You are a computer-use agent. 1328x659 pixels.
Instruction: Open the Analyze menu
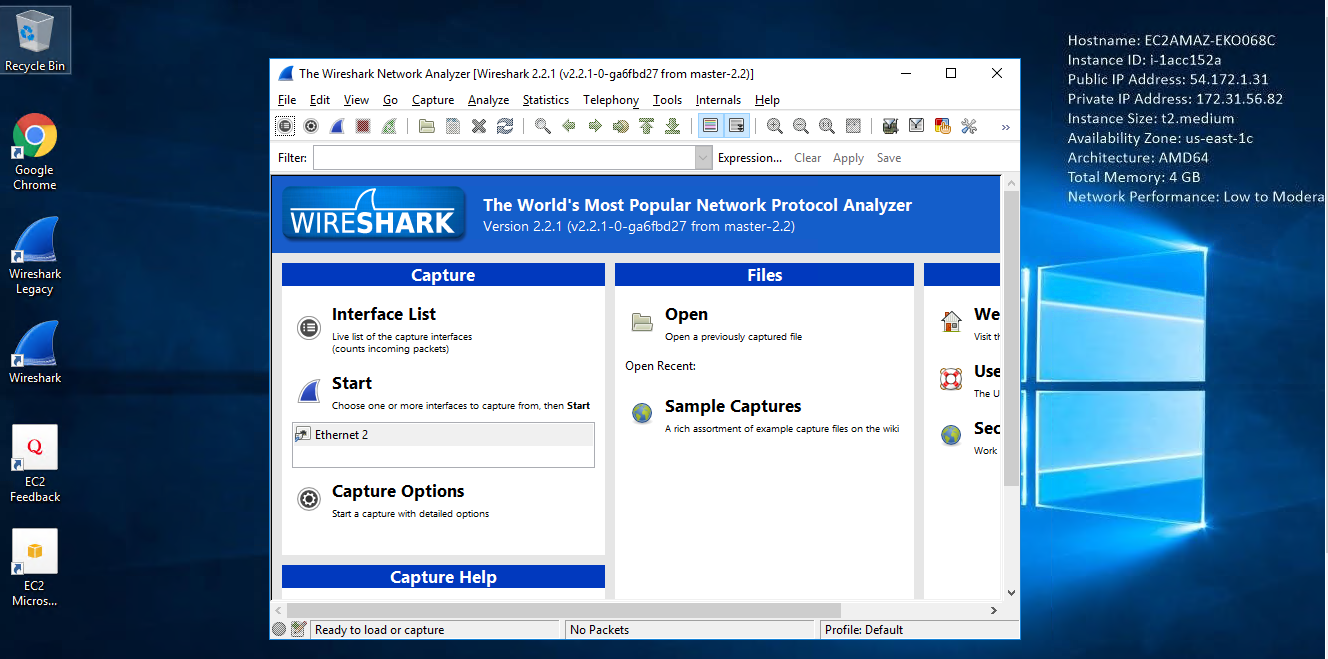(488, 100)
